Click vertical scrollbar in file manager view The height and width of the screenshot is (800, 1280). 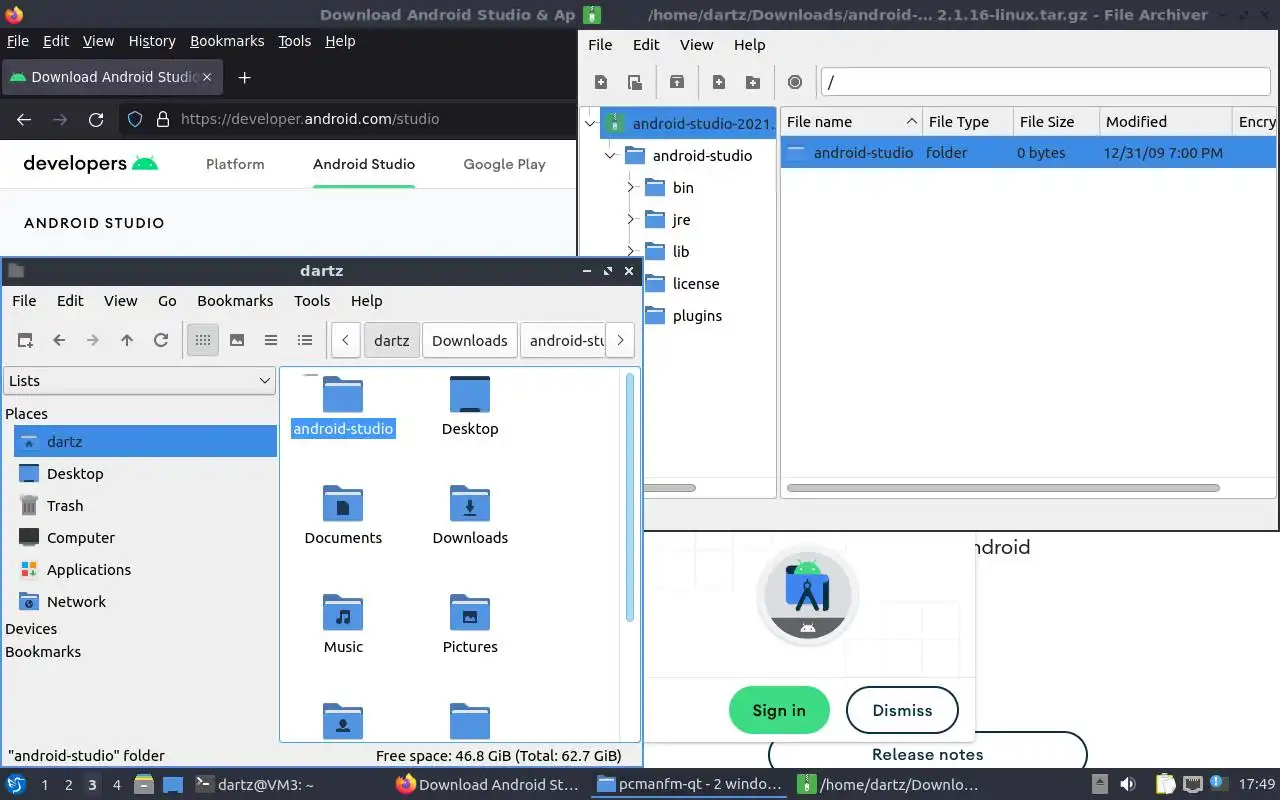pos(630,497)
